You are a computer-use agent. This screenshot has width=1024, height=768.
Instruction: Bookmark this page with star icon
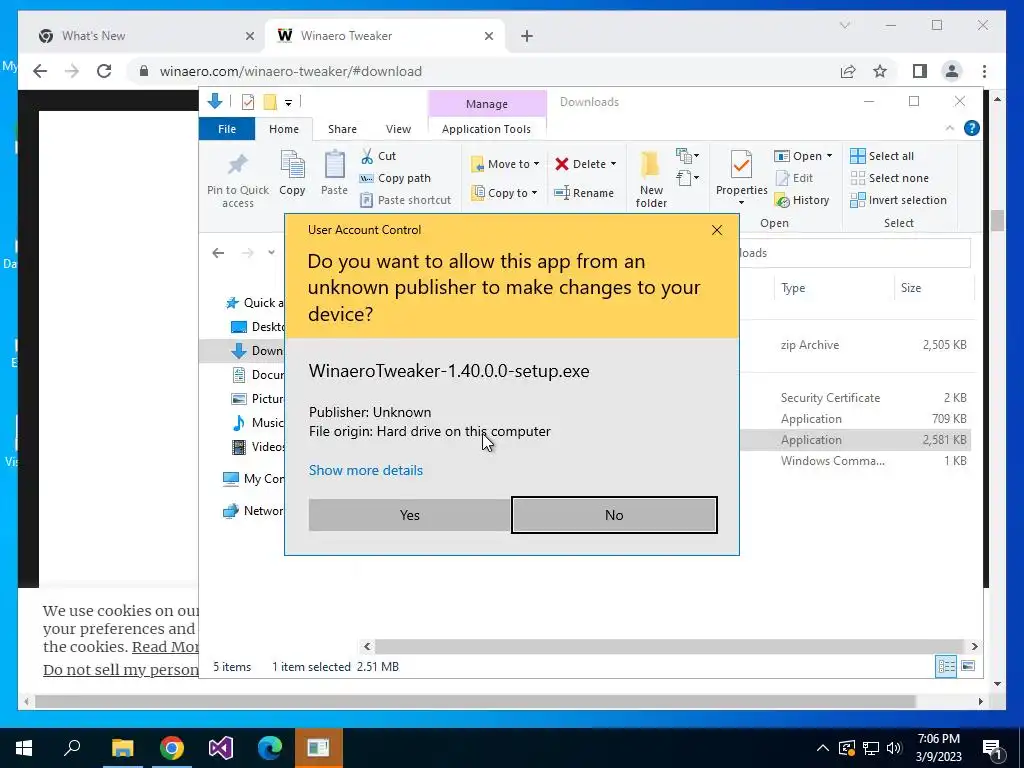point(880,71)
